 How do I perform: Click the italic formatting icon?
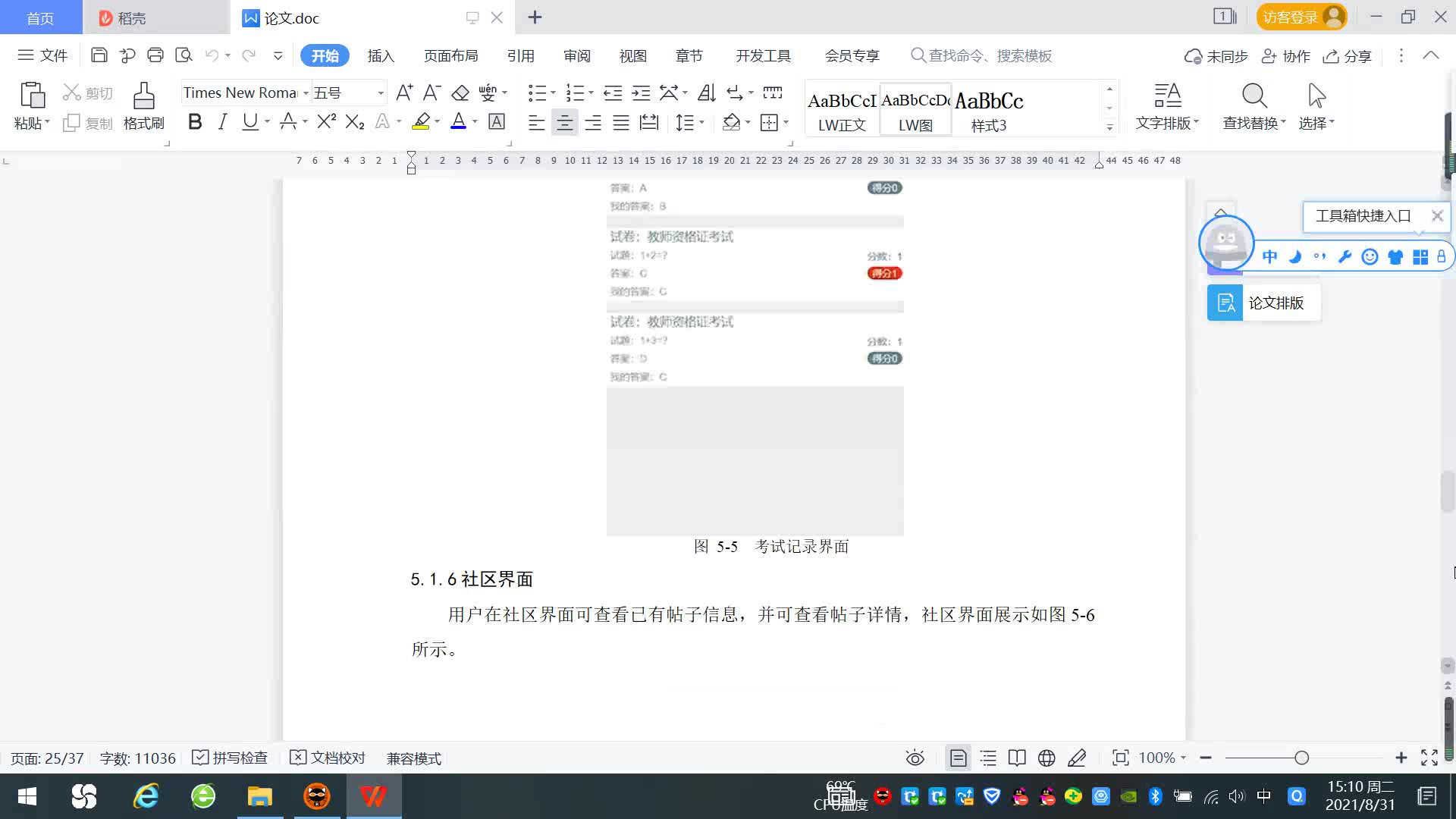coord(222,122)
